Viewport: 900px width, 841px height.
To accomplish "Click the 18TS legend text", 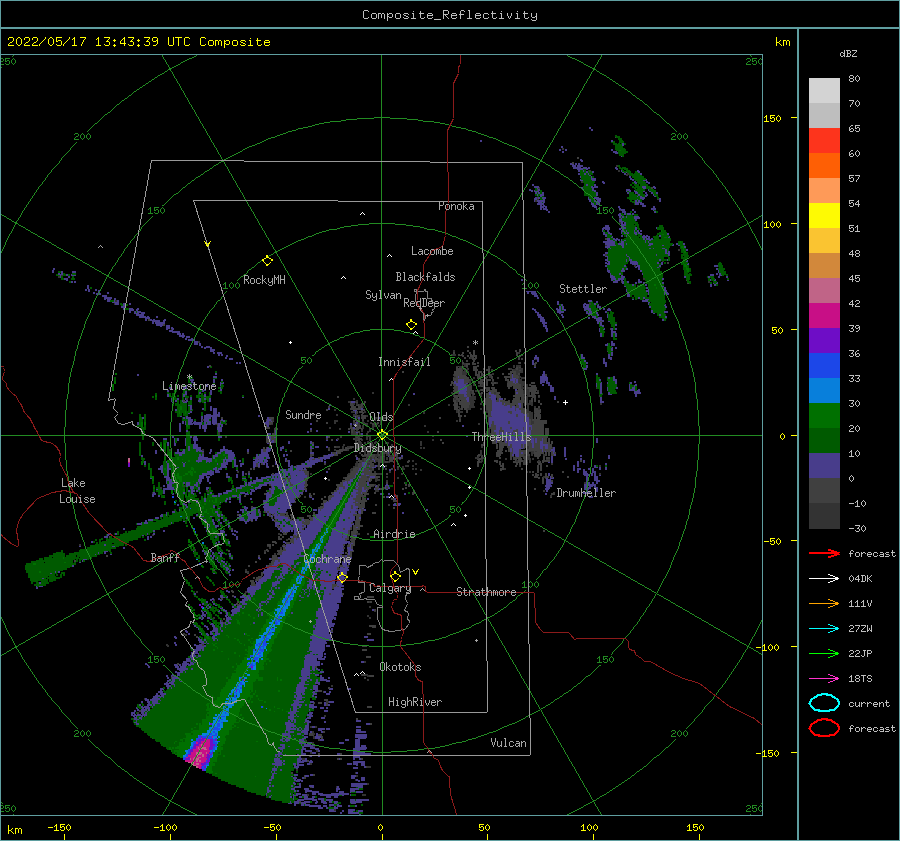I will (860, 679).
